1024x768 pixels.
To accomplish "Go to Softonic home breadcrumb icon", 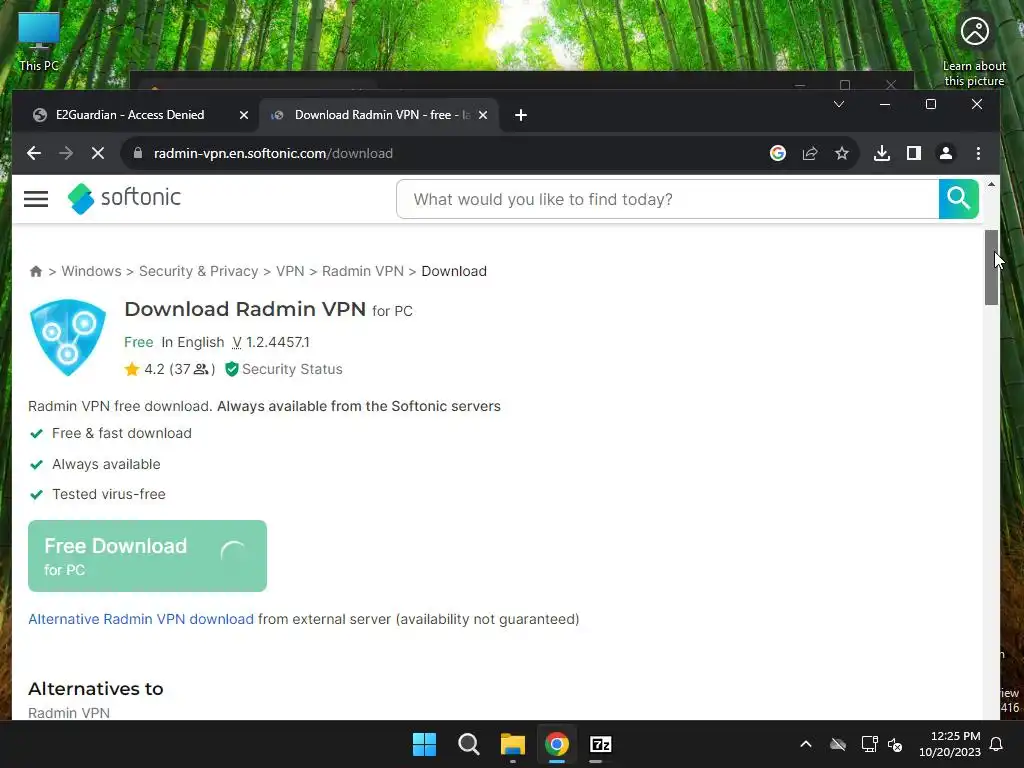I will pyautogui.click(x=36, y=271).
